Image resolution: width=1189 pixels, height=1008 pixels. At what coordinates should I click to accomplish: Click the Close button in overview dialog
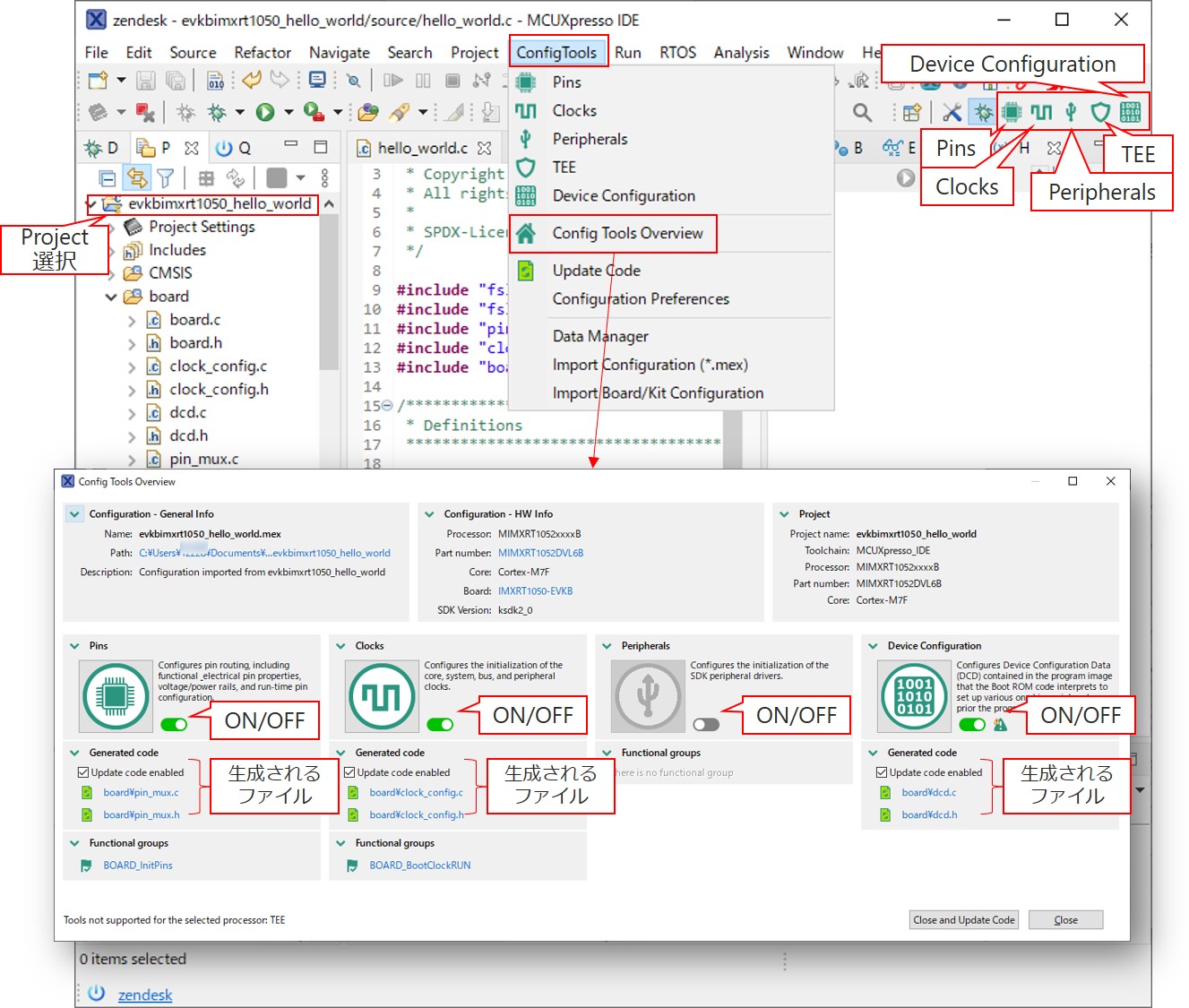1066,920
